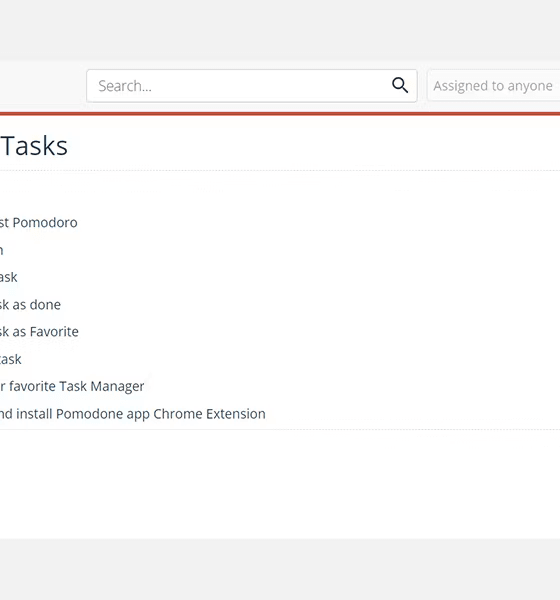Select the task ending 'st Pomodoro'
Image resolution: width=560 pixels, height=600 pixels.
[x=39, y=222]
